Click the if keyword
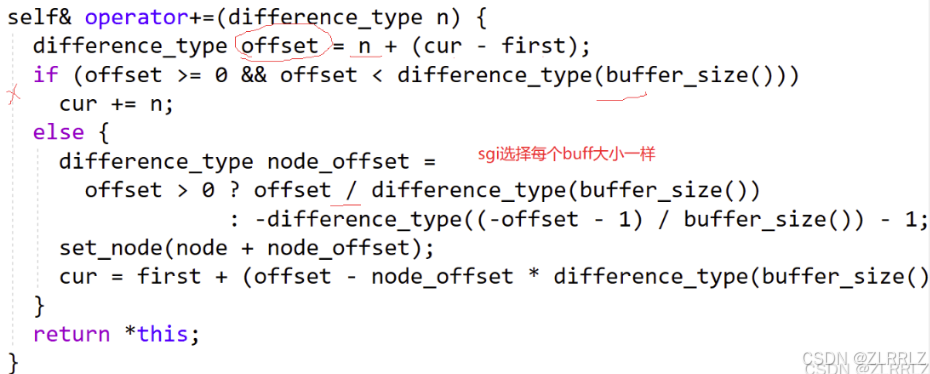The image size is (930, 374). click(x=46, y=75)
